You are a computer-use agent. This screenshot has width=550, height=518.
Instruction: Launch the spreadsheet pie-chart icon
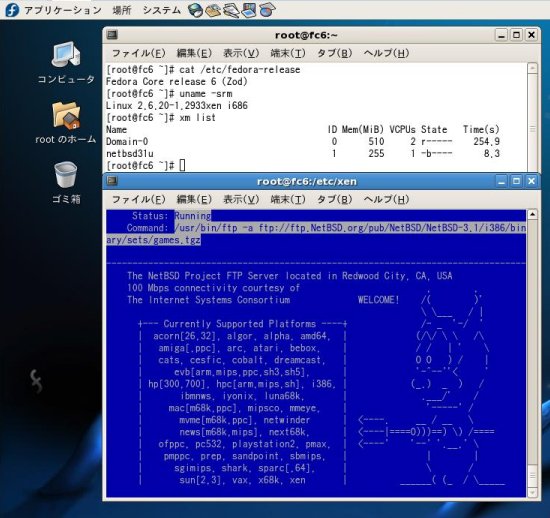267,10
